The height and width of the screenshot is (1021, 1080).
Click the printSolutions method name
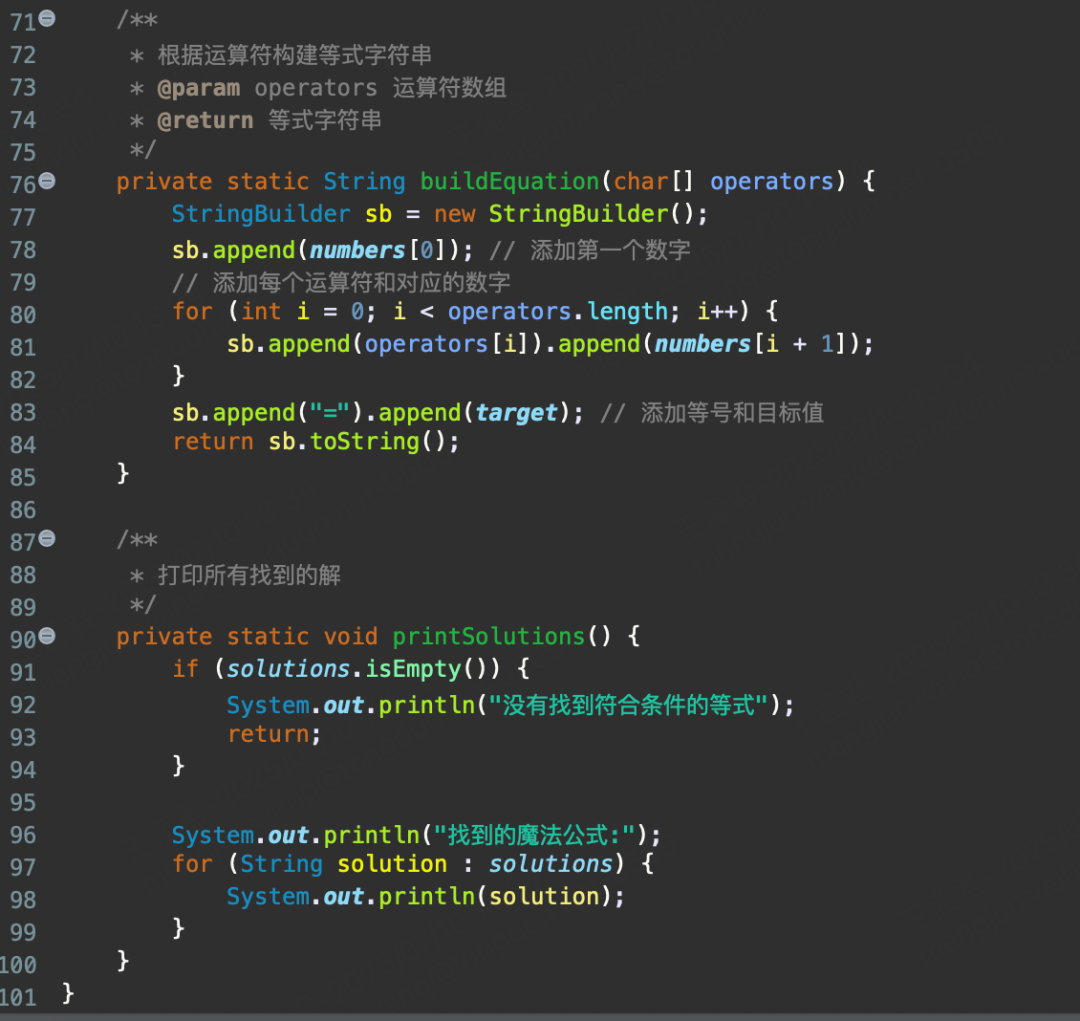point(488,637)
